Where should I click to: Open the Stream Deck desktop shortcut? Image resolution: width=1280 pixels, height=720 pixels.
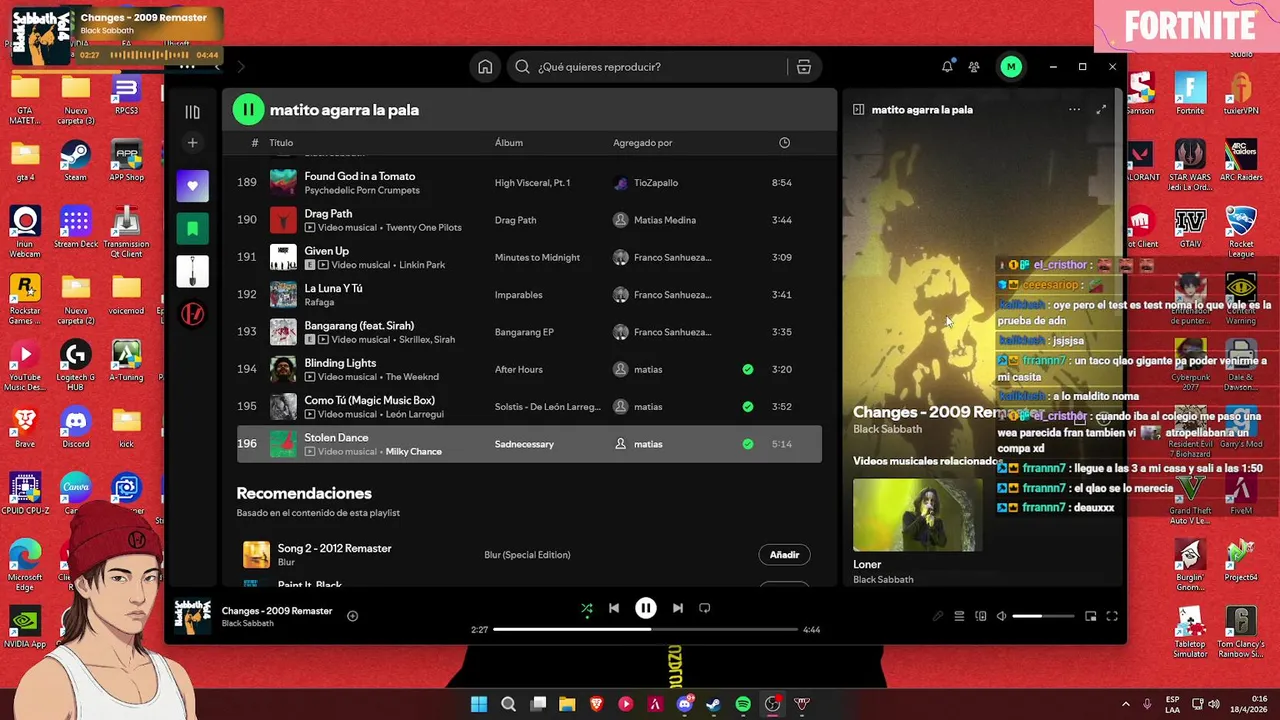click(x=76, y=227)
